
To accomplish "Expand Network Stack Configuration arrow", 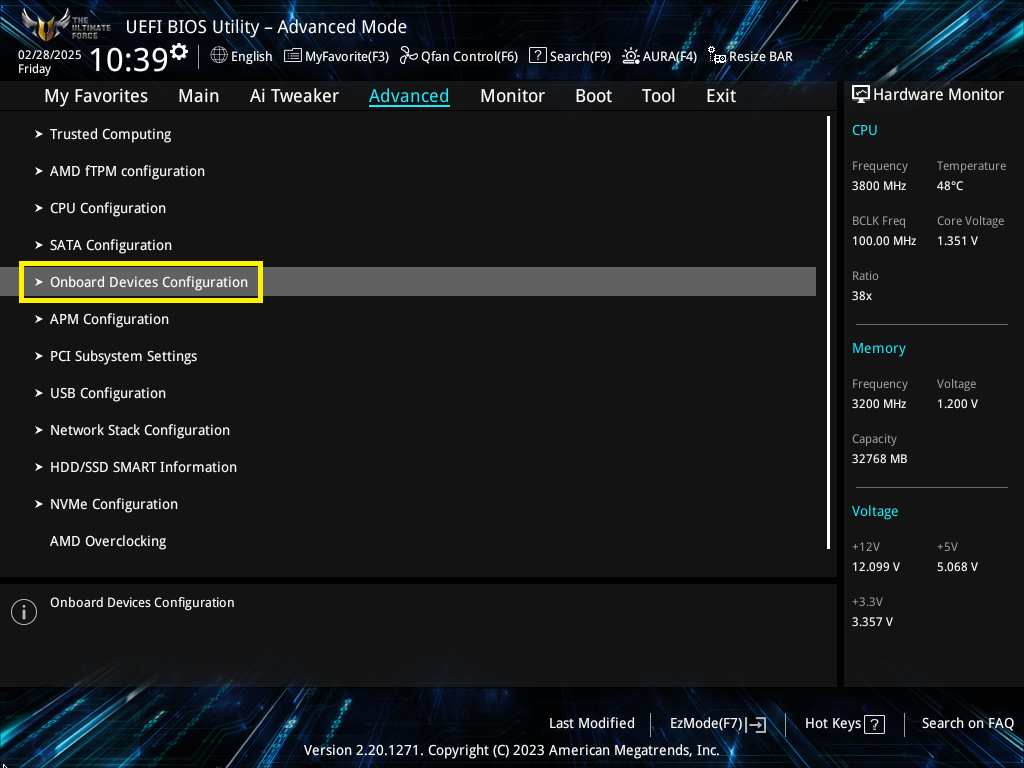I will pos(39,430).
